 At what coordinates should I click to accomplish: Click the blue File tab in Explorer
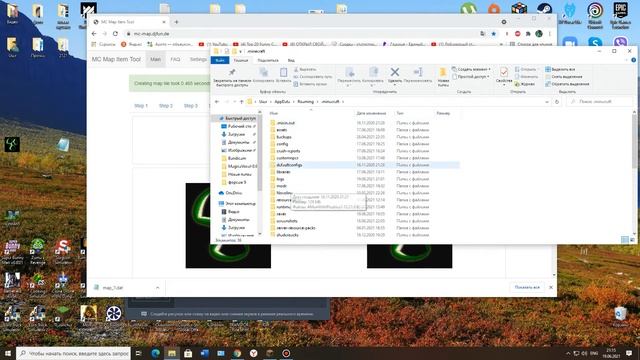click(x=220, y=60)
